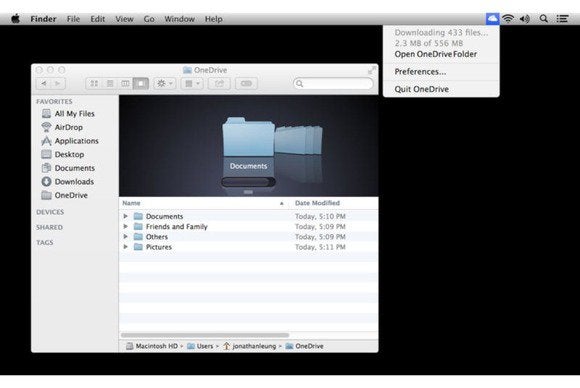Open the Arrange items dropdown
Viewport: 580px width, 388px height.
tap(192, 84)
